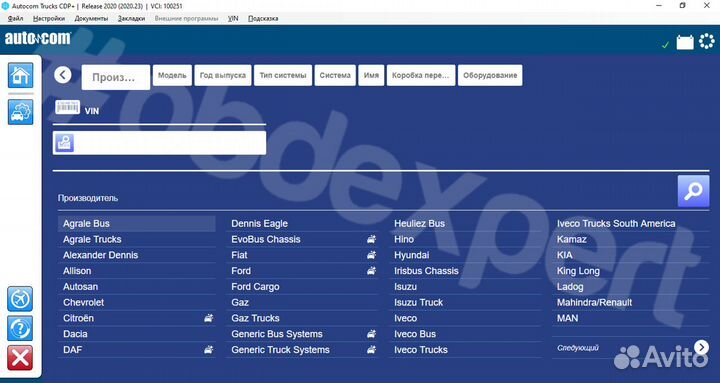Click vehicle icon beside Ford

[371, 271]
